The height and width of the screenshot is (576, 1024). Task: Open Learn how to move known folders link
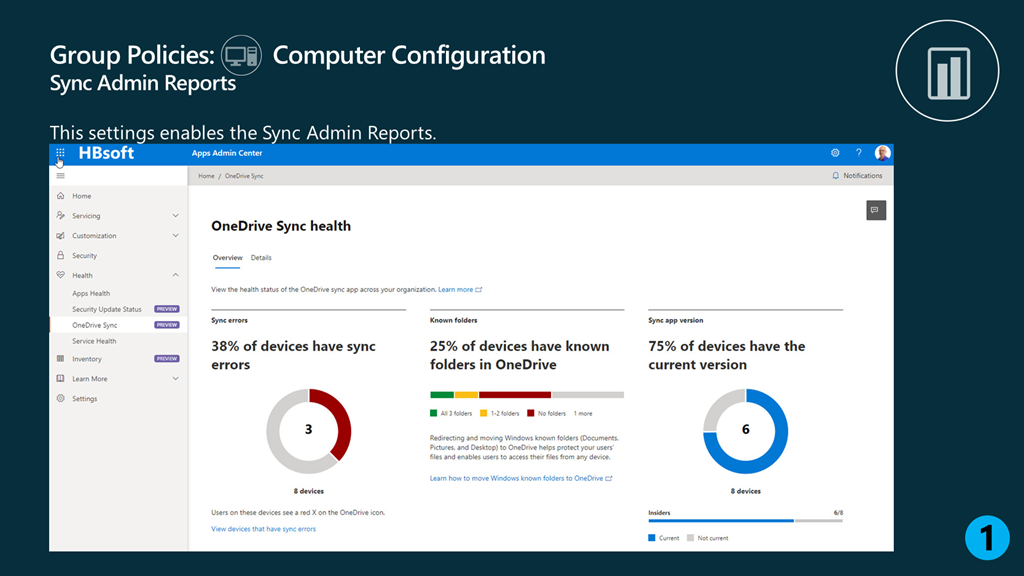coord(517,479)
